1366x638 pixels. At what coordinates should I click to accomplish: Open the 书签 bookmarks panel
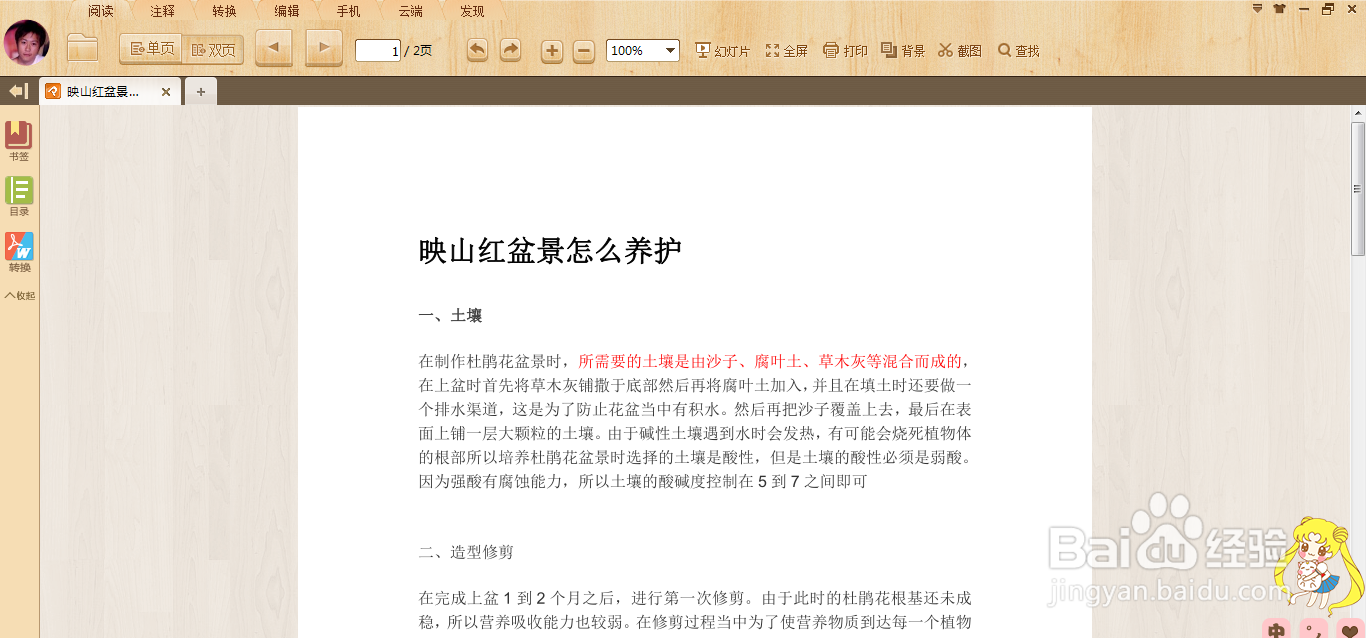tap(19, 141)
